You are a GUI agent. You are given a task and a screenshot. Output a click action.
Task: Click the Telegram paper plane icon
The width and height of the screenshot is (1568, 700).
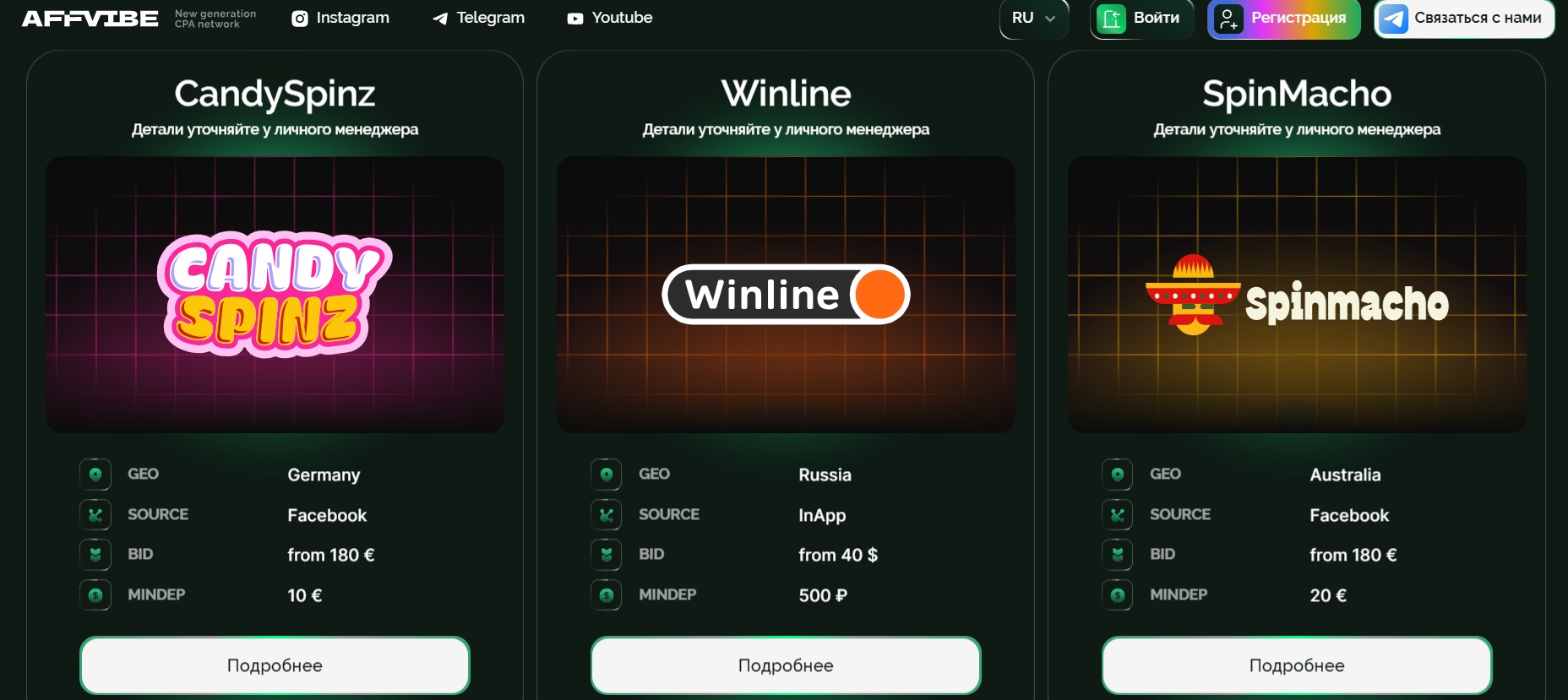click(440, 19)
